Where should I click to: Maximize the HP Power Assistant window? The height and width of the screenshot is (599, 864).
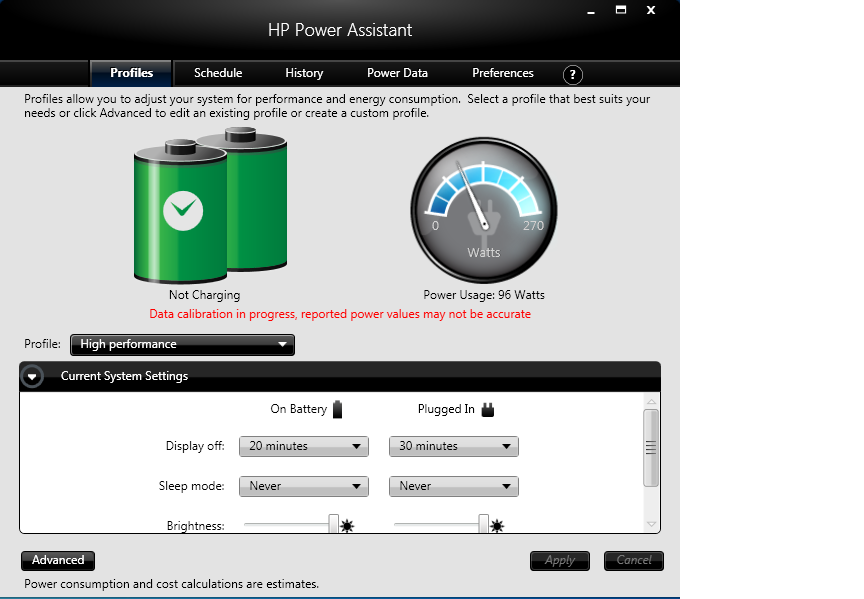[x=621, y=10]
